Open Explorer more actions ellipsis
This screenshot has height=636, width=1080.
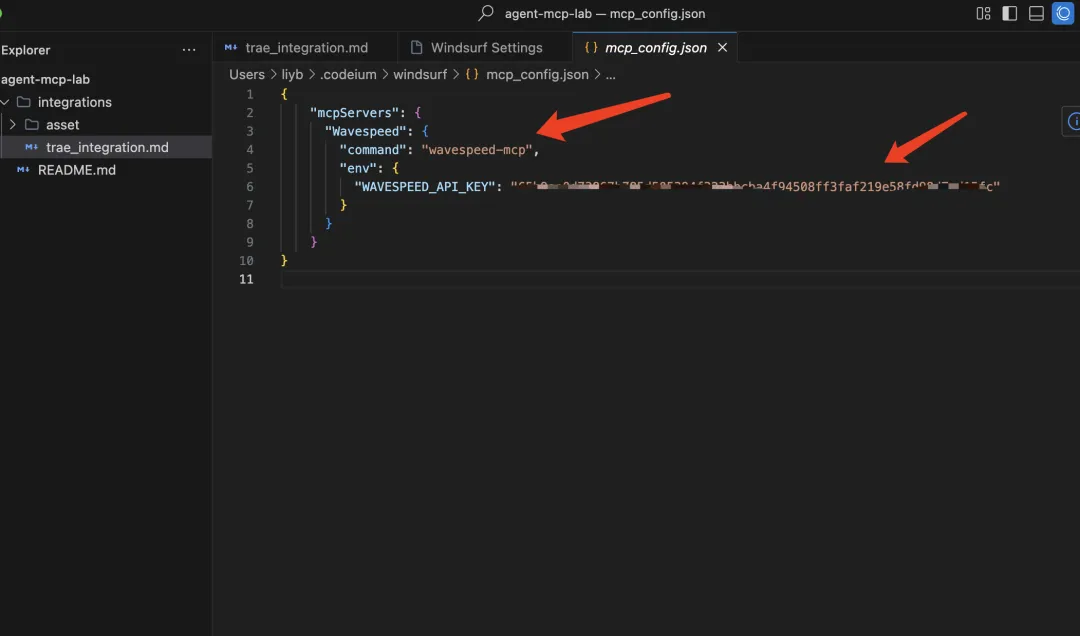pyautogui.click(x=189, y=50)
